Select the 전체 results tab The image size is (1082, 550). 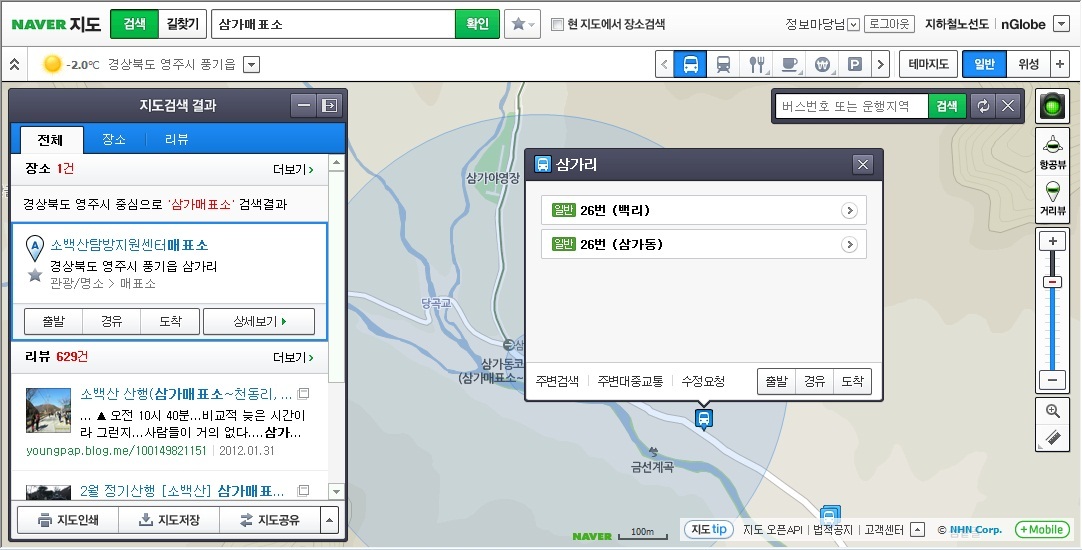(50, 140)
